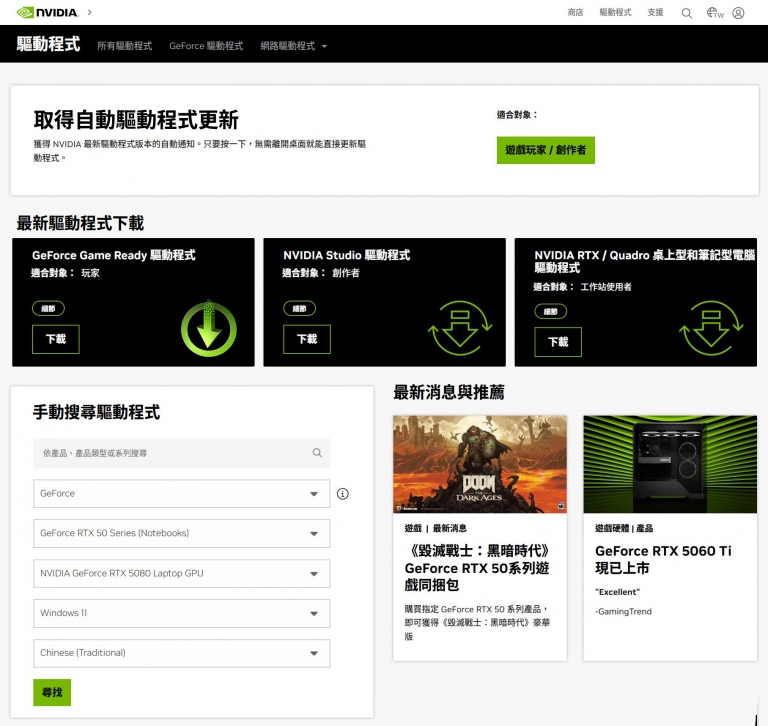
Task: Select the 所有驅動程式 tab
Action: (x=124, y=46)
